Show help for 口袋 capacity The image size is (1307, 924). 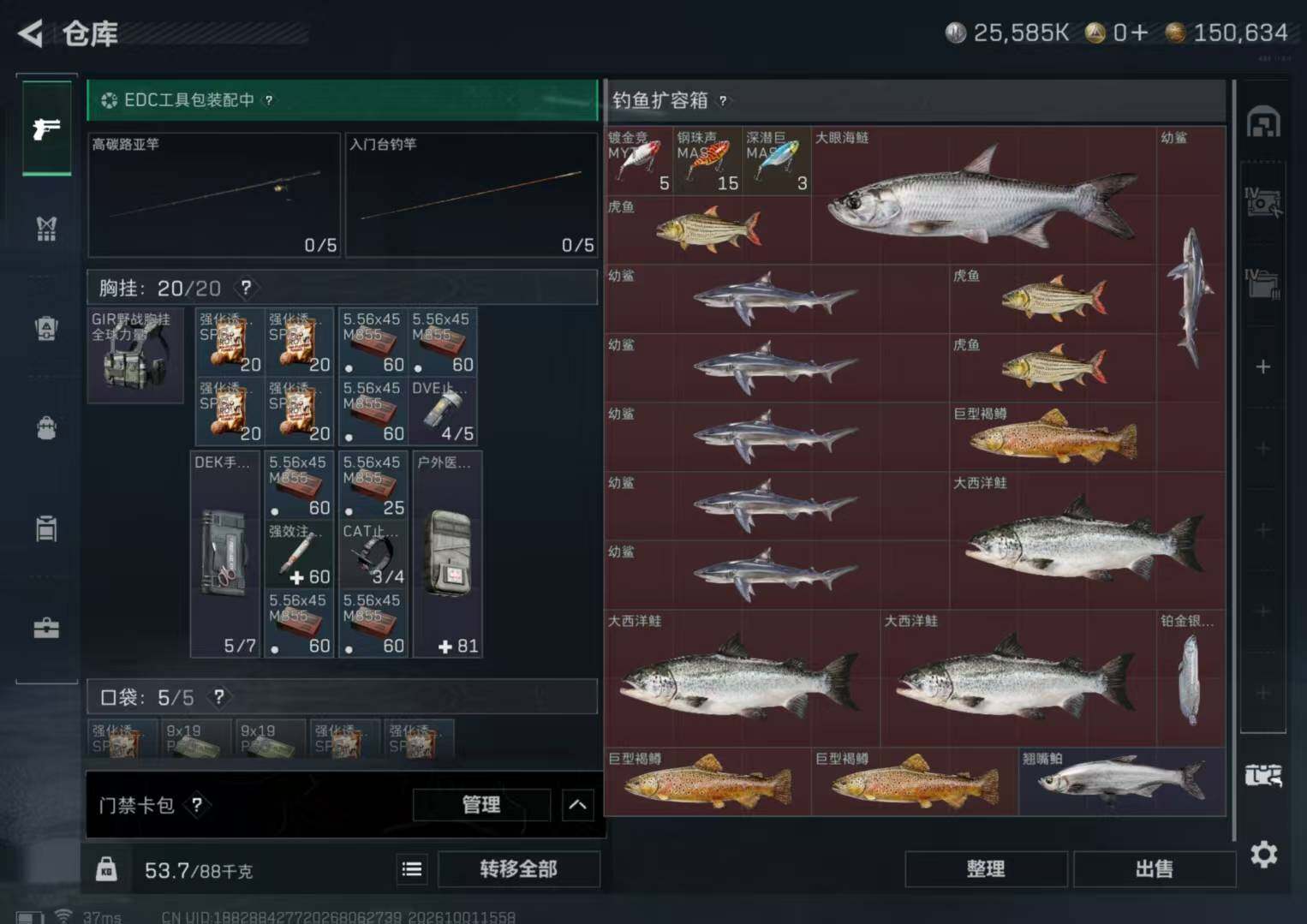click(219, 697)
